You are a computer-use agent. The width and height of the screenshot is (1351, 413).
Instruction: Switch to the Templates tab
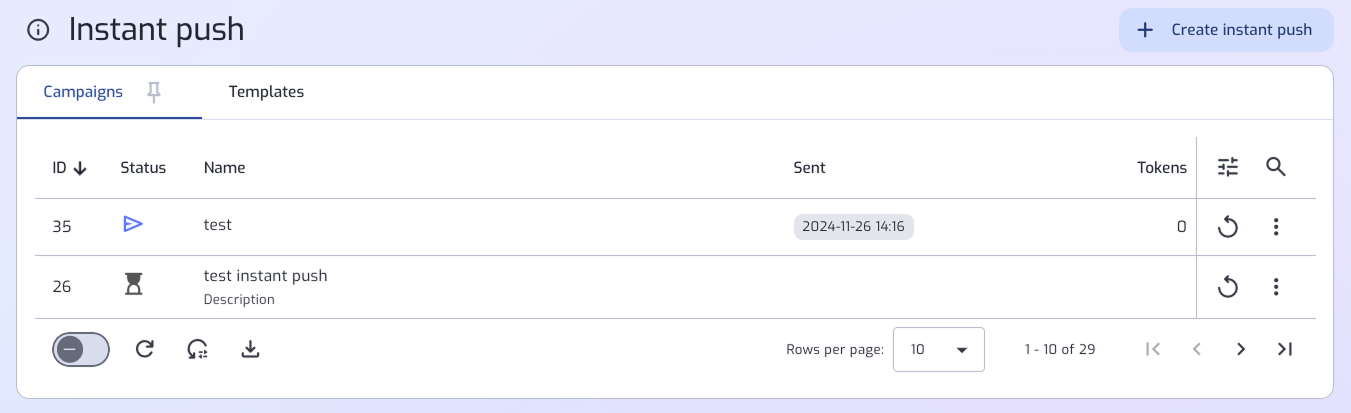tap(266, 92)
